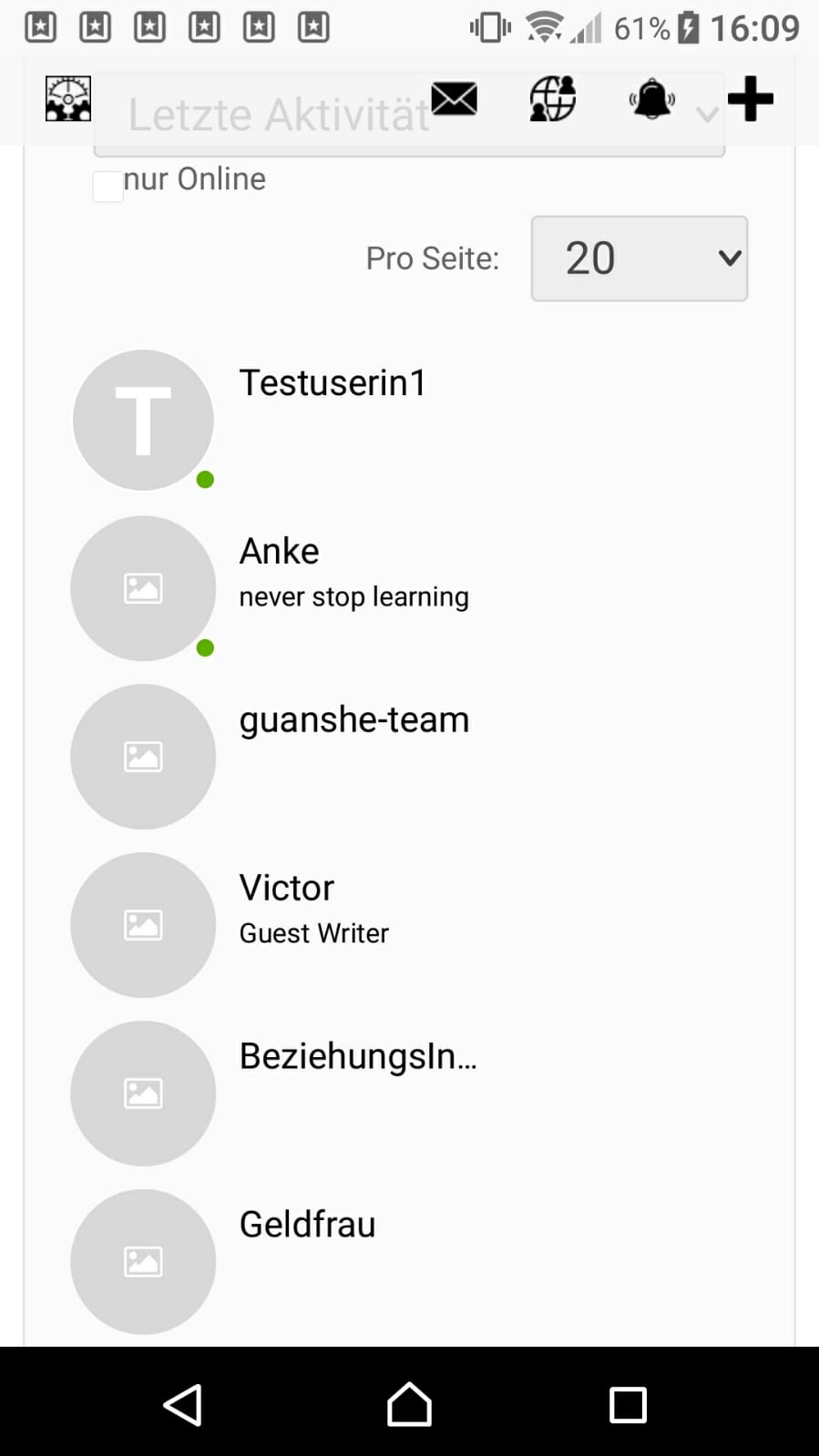Tap Testuserin1's 'T' avatar

coord(143,420)
